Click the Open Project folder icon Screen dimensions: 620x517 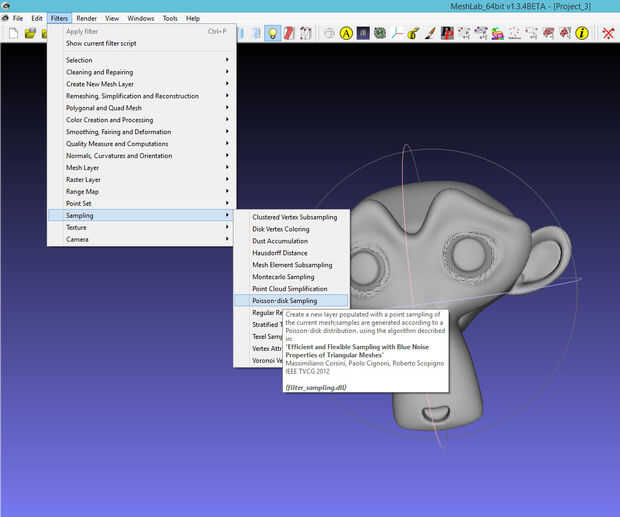31,33
